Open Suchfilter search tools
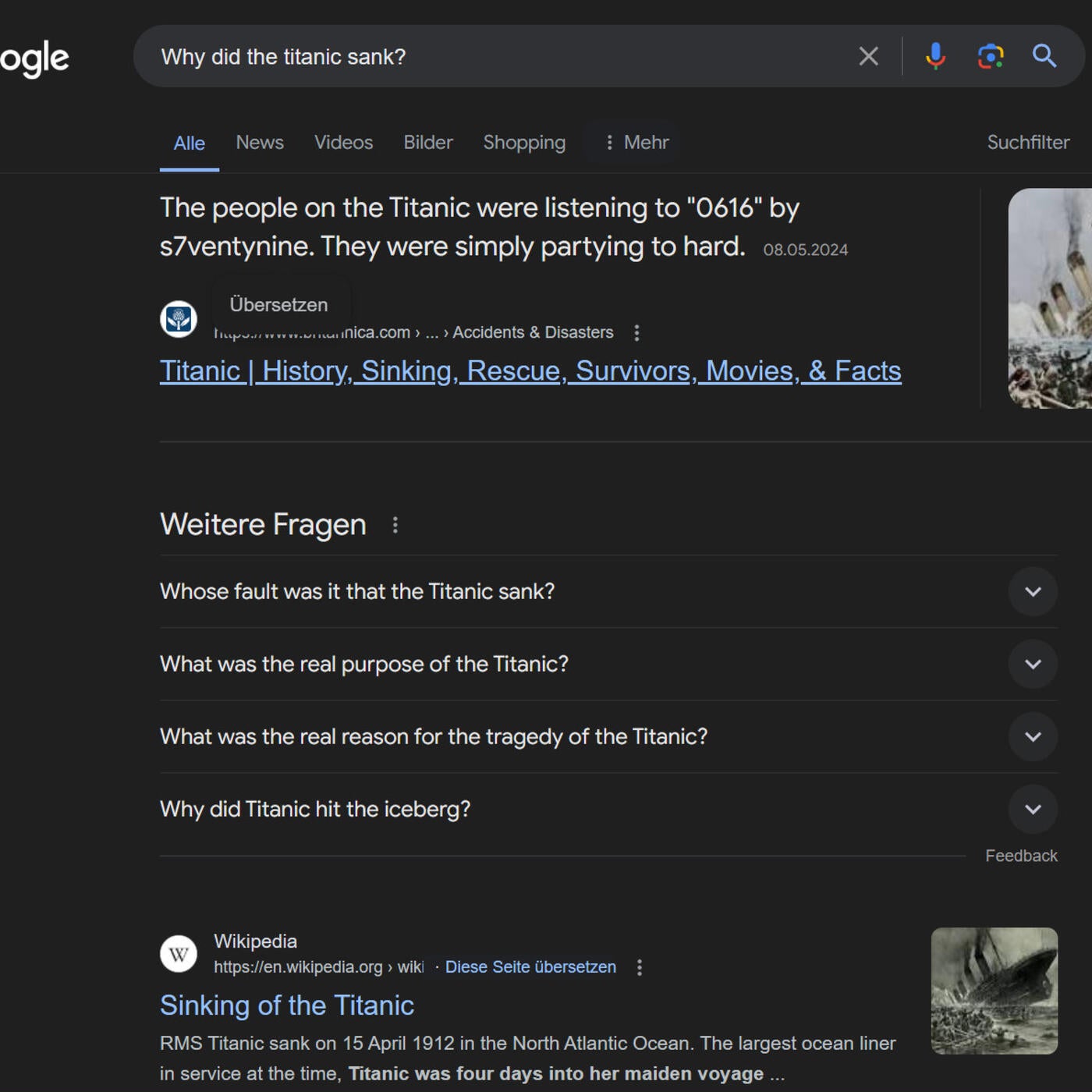Screen dimensions: 1092x1092 coord(1028,142)
